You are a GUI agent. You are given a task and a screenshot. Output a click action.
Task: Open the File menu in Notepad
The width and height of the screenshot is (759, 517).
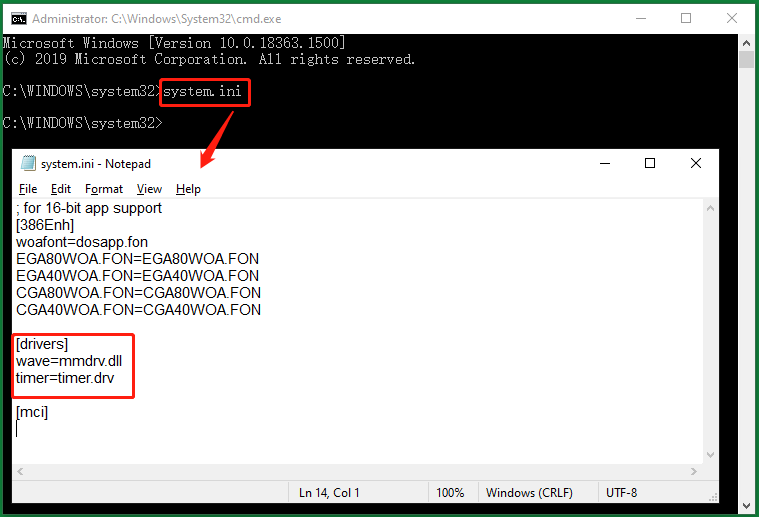pyautogui.click(x=28, y=189)
